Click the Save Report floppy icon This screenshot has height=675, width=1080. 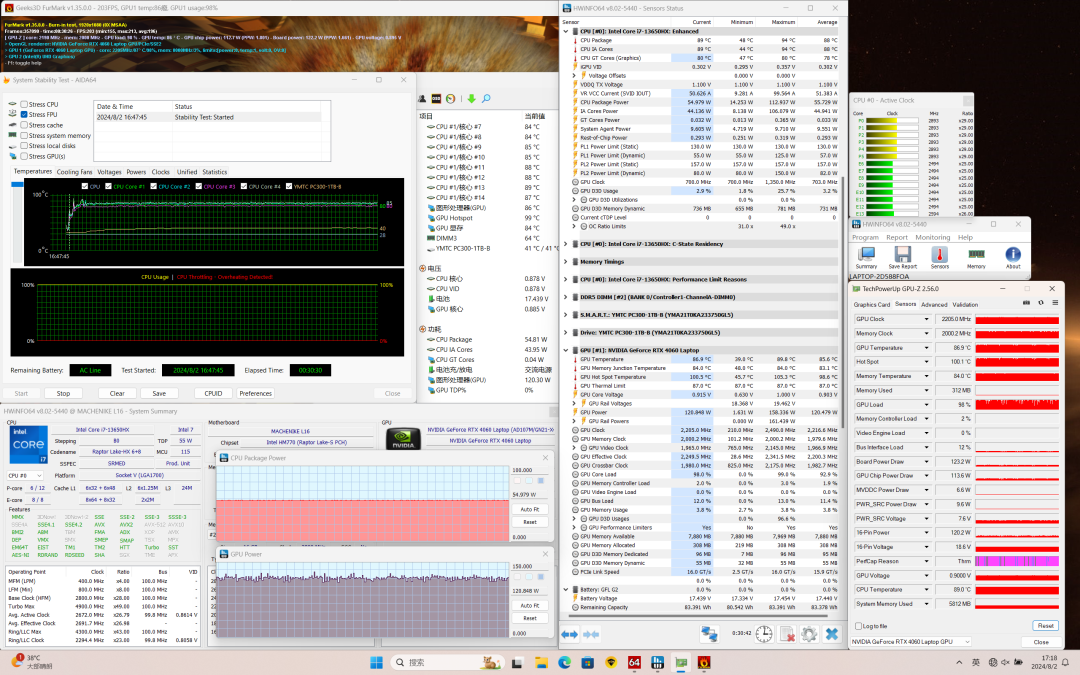902,256
